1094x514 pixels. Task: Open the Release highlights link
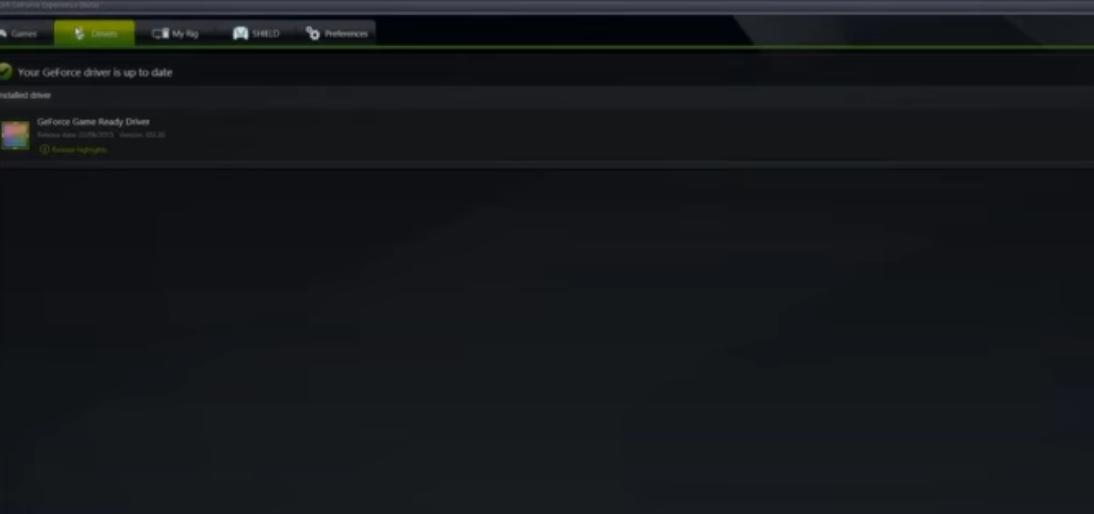coord(79,150)
